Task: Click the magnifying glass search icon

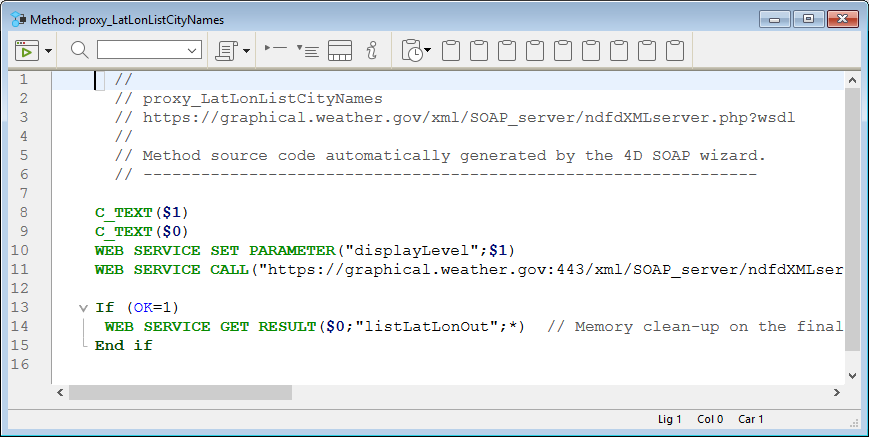Action: pyautogui.click(x=80, y=50)
